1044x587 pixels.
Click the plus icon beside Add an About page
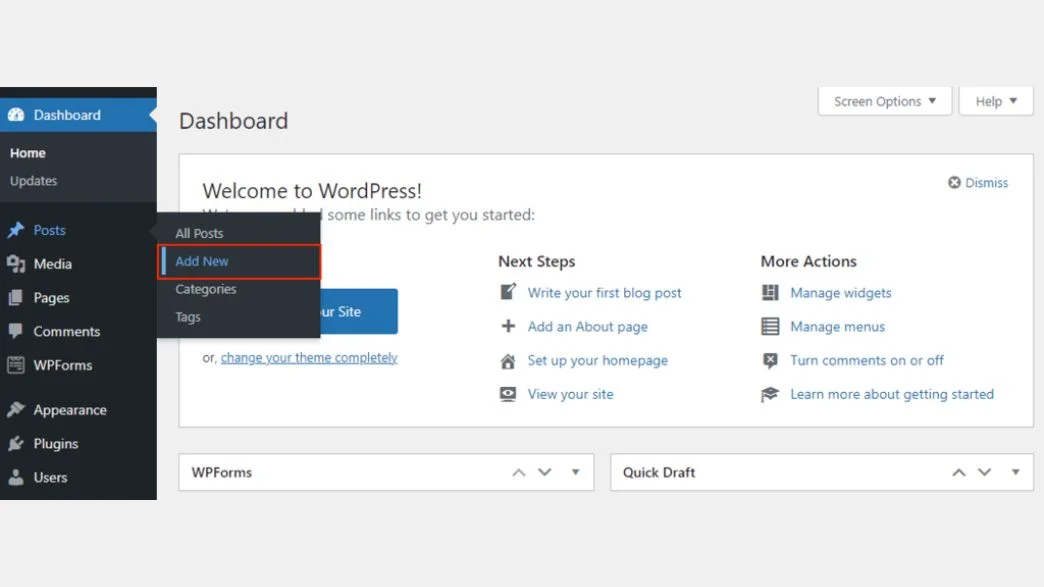point(508,326)
